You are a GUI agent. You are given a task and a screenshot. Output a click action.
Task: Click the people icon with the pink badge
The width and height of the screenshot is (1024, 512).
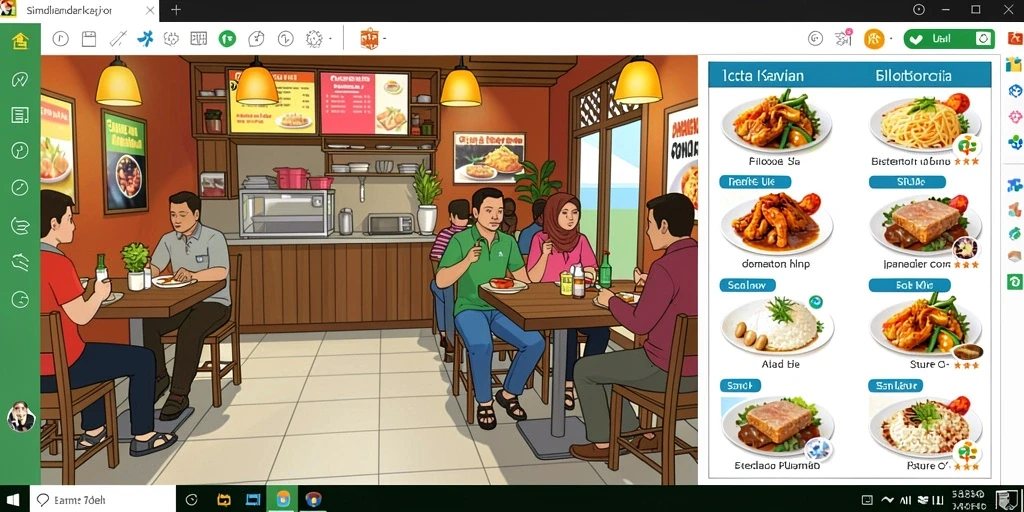(x=844, y=38)
